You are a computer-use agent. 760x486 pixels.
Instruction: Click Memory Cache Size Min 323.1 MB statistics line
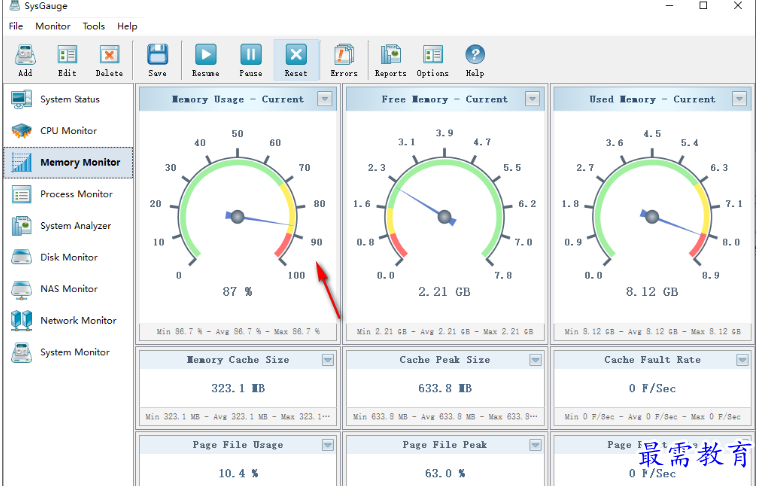click(238, 416)
